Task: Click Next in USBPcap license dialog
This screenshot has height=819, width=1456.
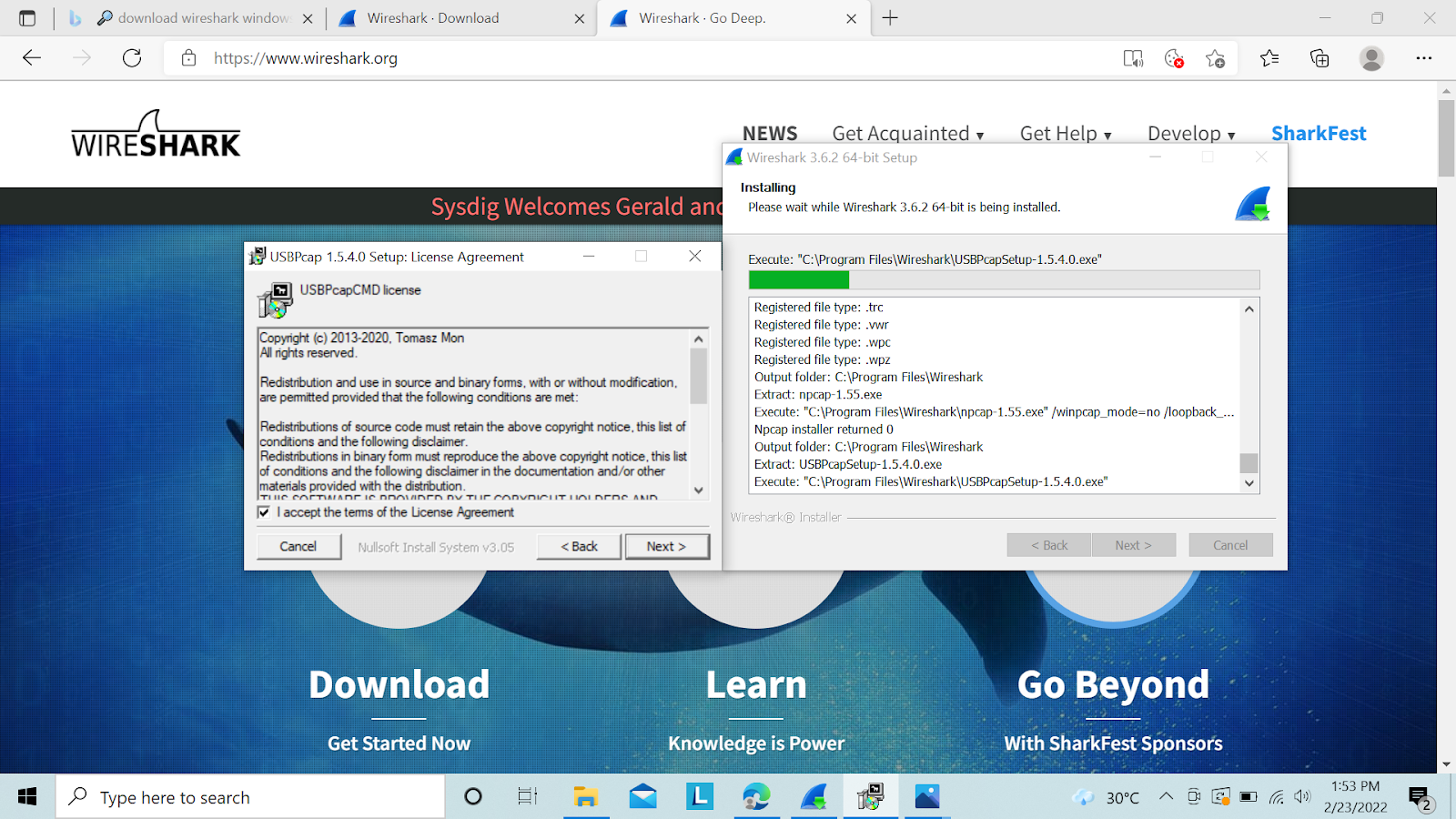Action: pyautogui.click(x=667, y=546)
